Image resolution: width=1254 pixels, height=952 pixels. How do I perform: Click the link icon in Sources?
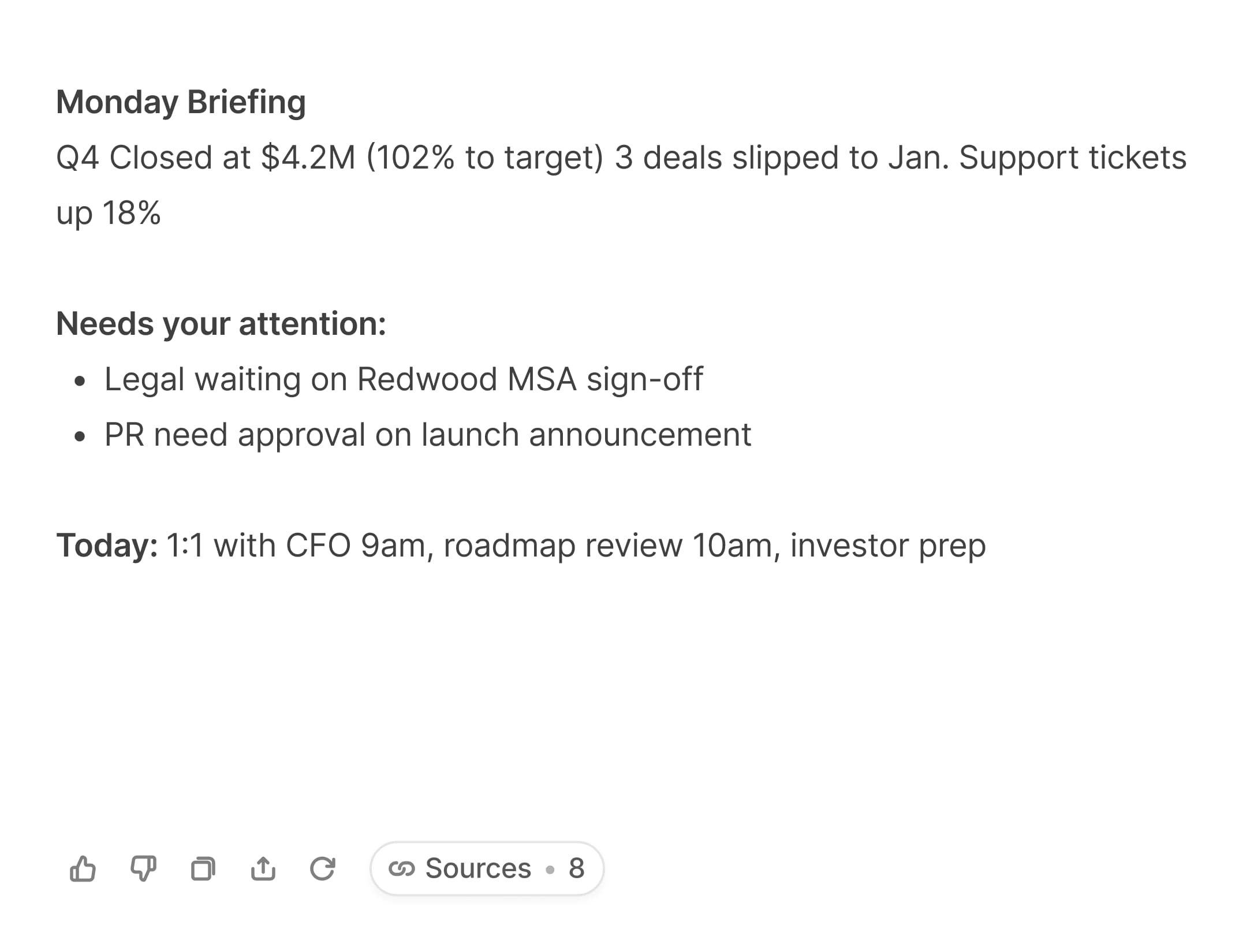click(402, 868)
